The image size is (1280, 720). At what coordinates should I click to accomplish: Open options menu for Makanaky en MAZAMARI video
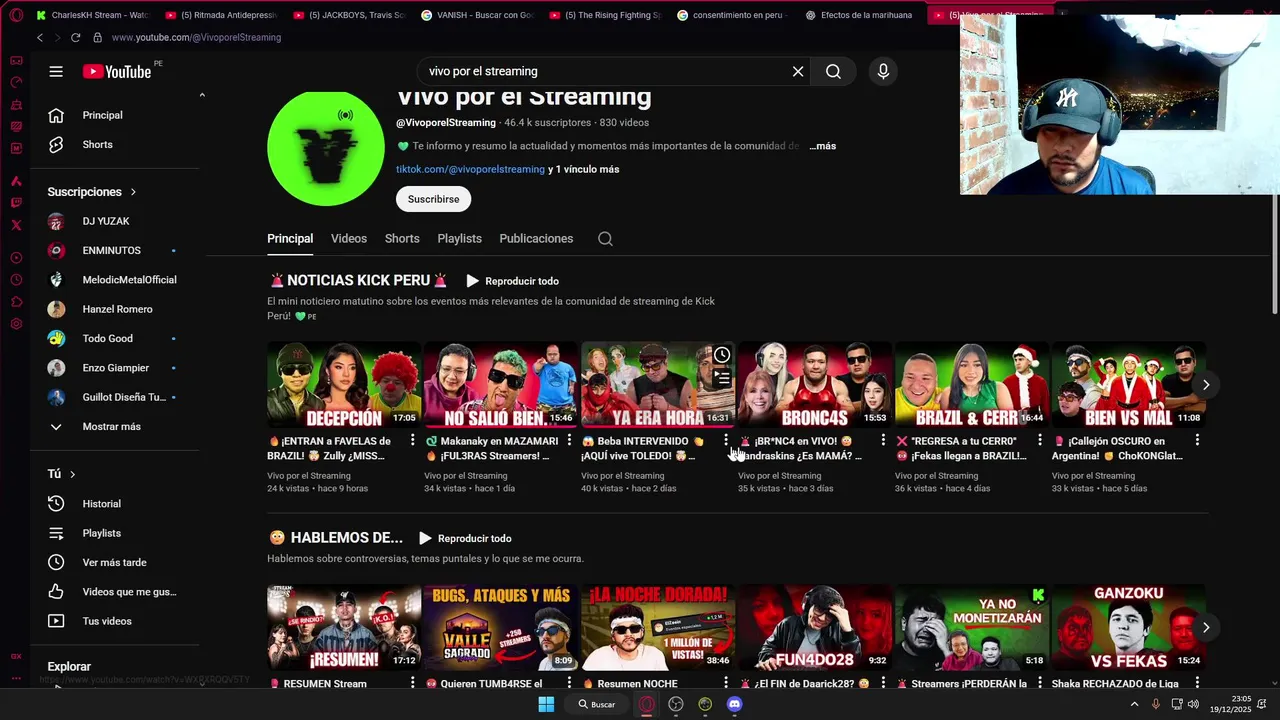point(570,440)
